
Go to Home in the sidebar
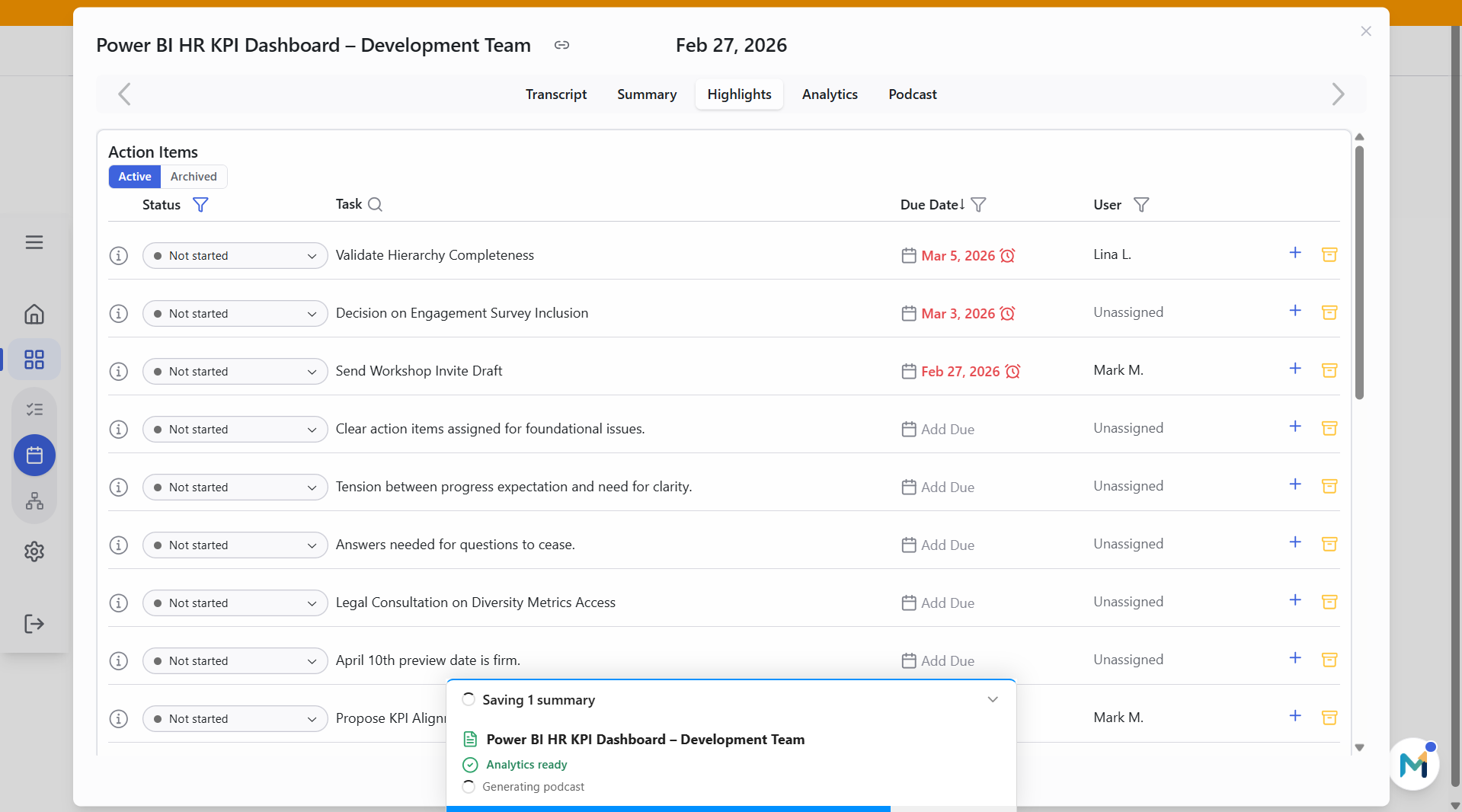(x=34, y=314)
